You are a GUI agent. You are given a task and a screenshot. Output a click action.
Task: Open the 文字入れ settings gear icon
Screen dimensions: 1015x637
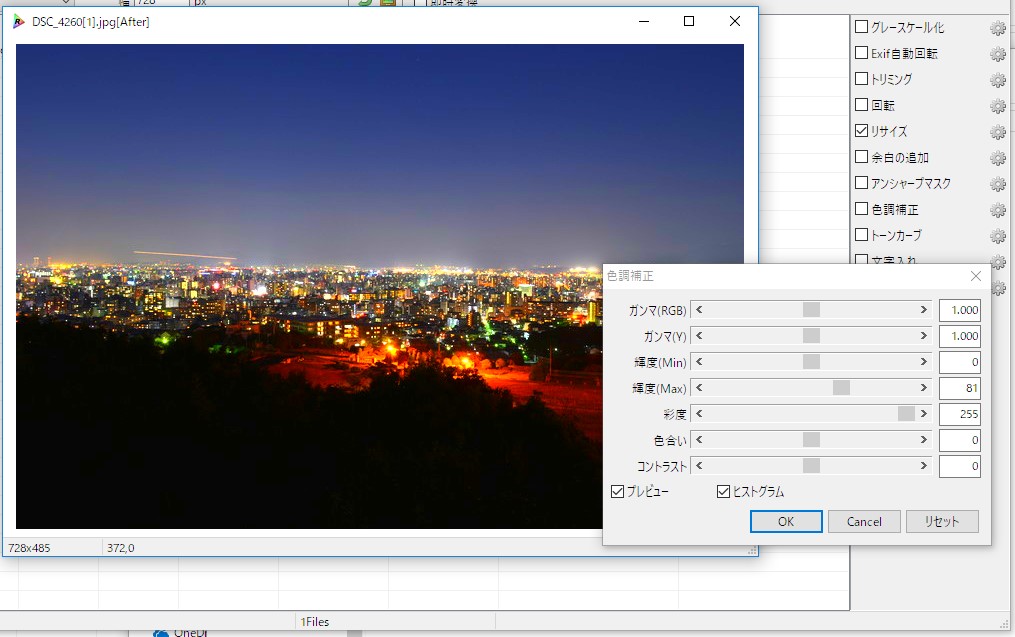point(997,262)
